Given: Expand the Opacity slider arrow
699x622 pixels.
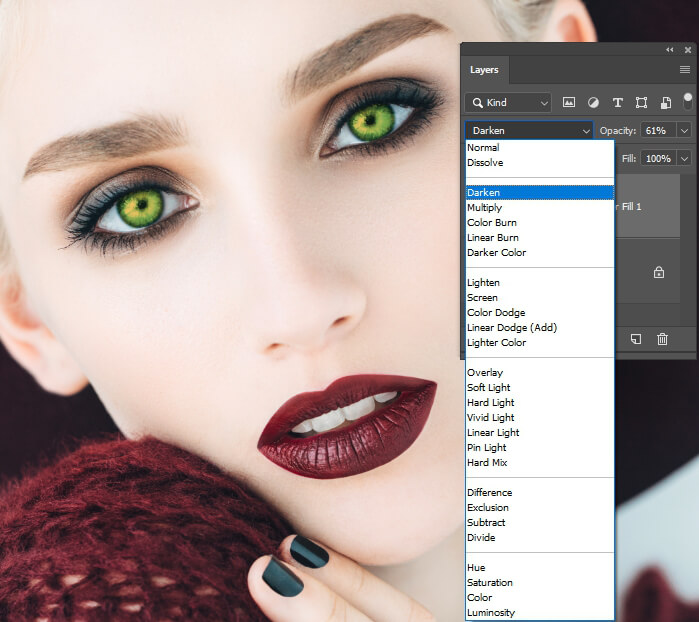Looking at the screenshot, I should click(684, 131).
